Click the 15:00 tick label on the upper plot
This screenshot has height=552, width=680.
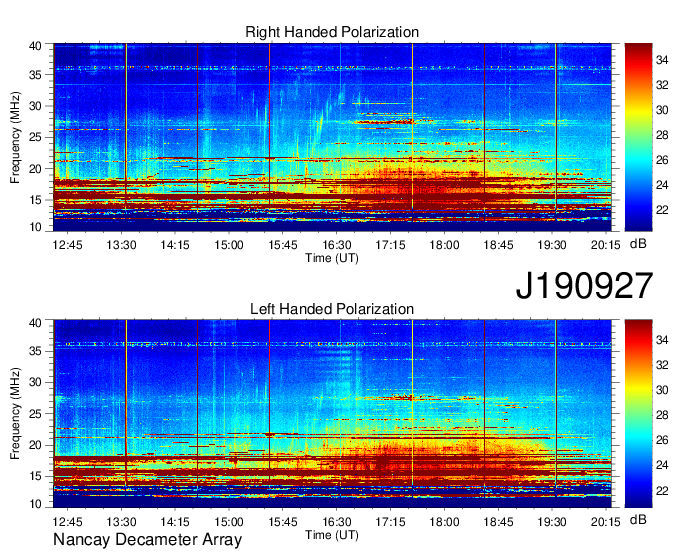[229, 245]
